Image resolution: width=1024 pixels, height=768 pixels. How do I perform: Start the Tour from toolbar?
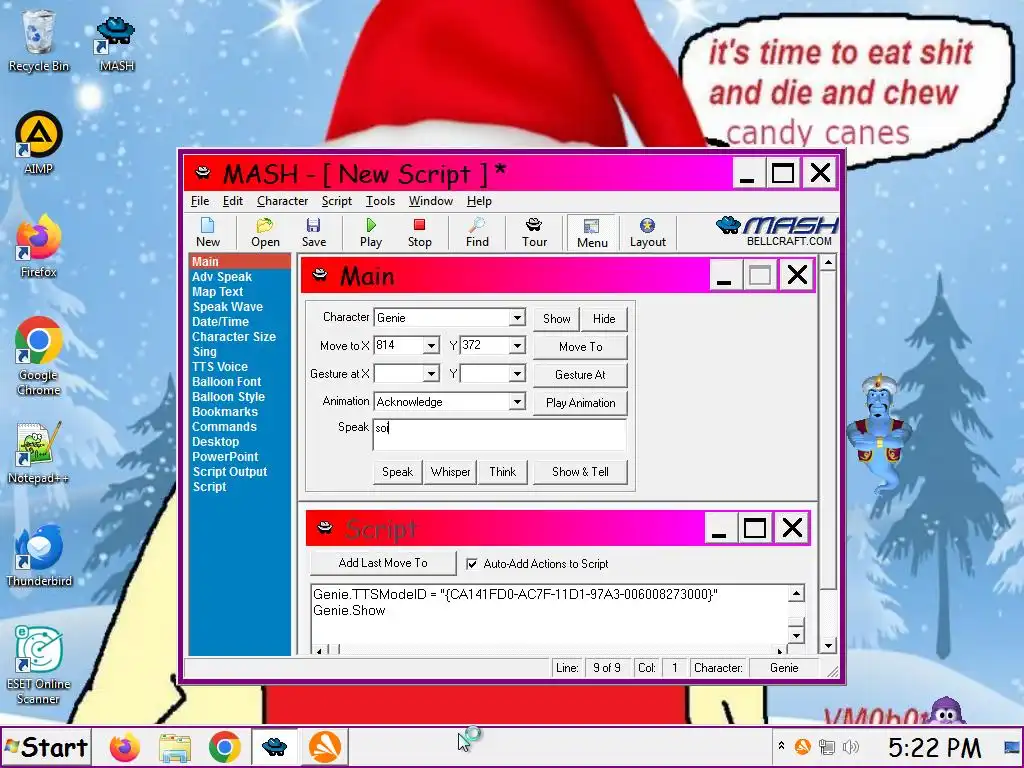click(534, 232)
